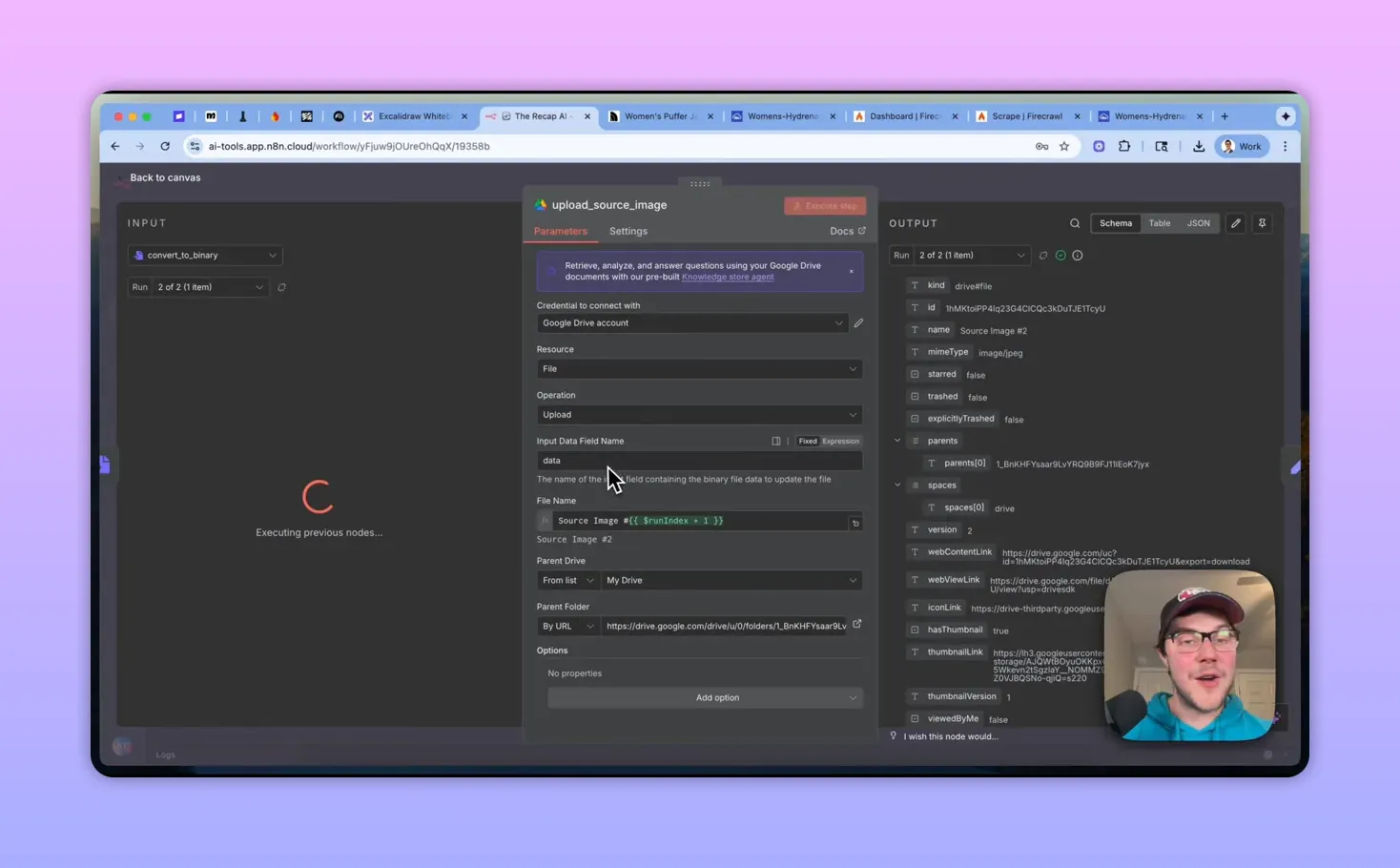Click the INPUT panel link-run icon

pos(281,287)
